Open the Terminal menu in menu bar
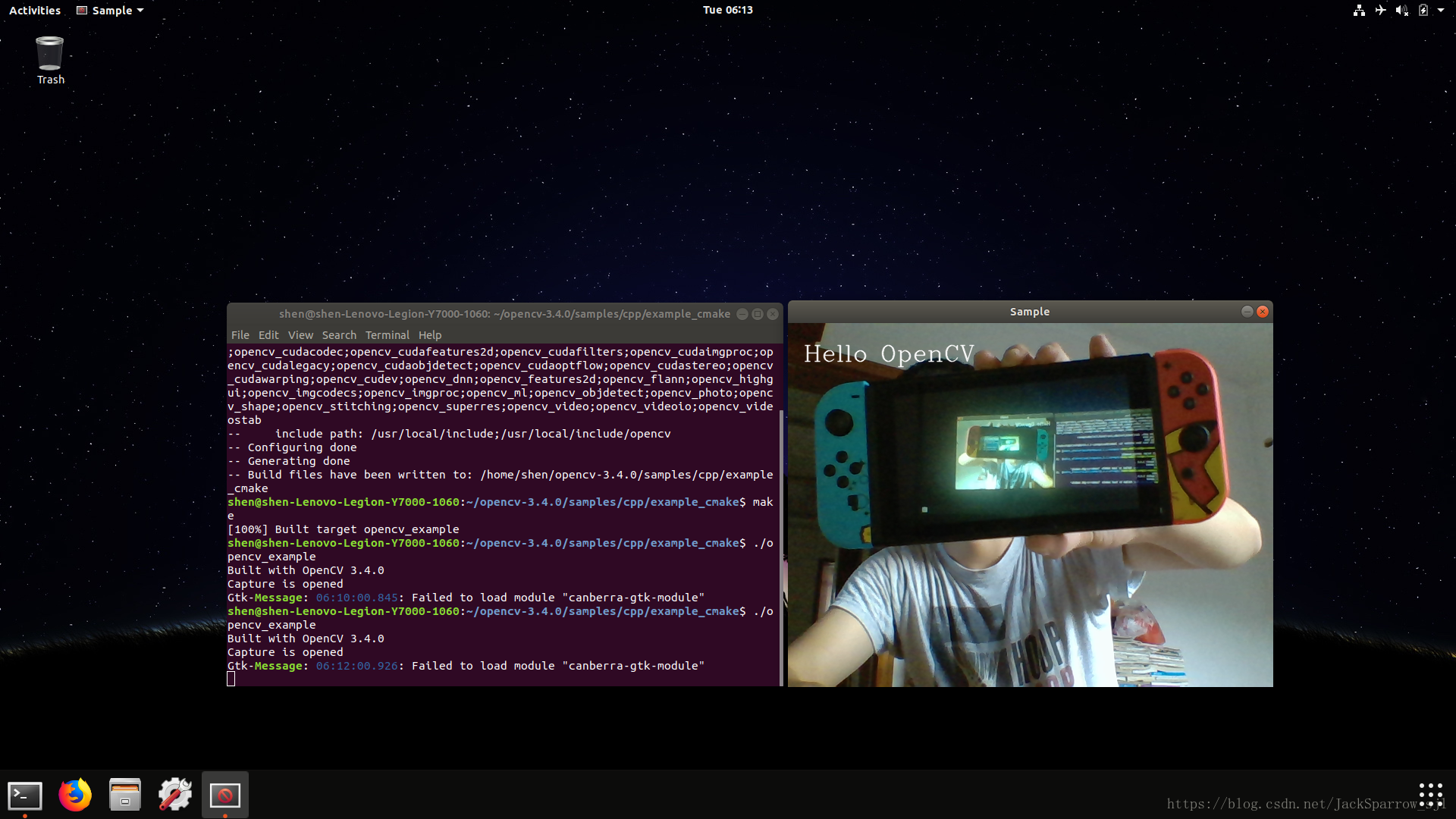 (x=387, y=335)
